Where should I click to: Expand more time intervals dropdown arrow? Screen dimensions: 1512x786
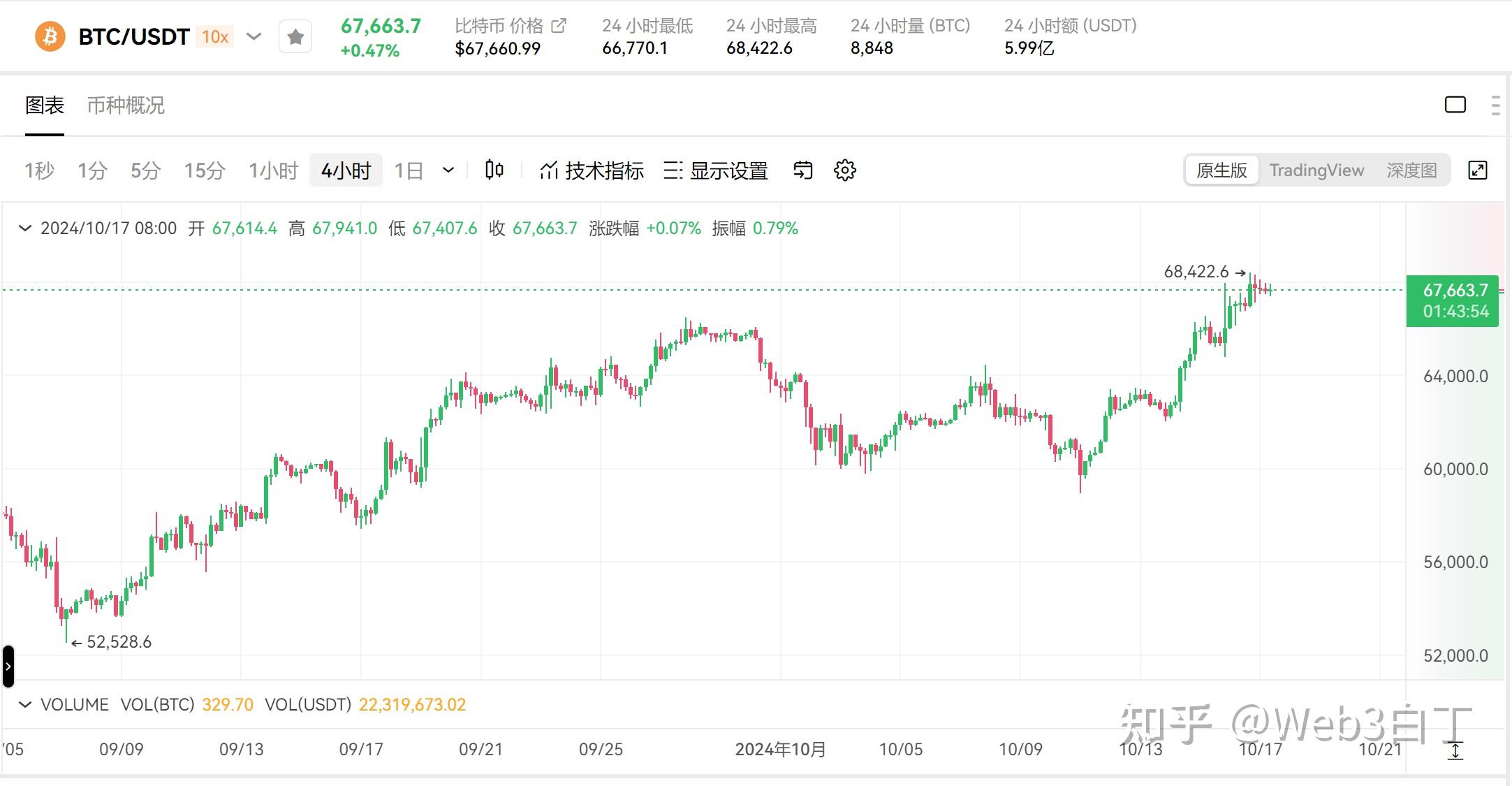point(449,170)
